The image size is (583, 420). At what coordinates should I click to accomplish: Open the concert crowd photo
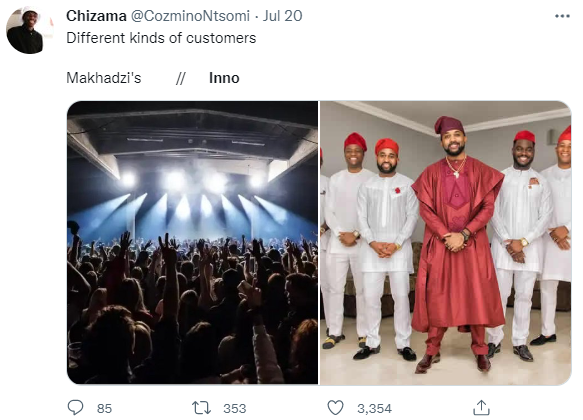(193, 242)
